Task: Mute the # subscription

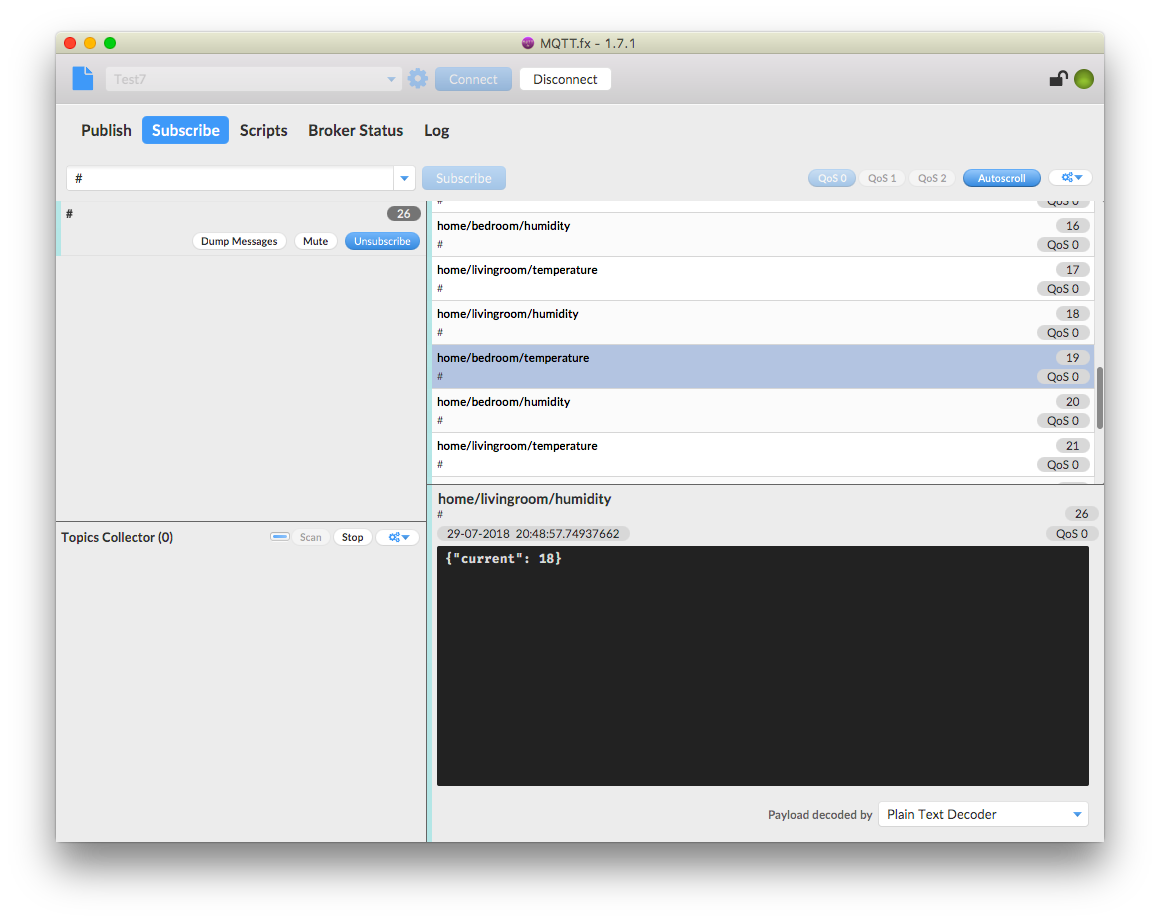Action: 315,241
